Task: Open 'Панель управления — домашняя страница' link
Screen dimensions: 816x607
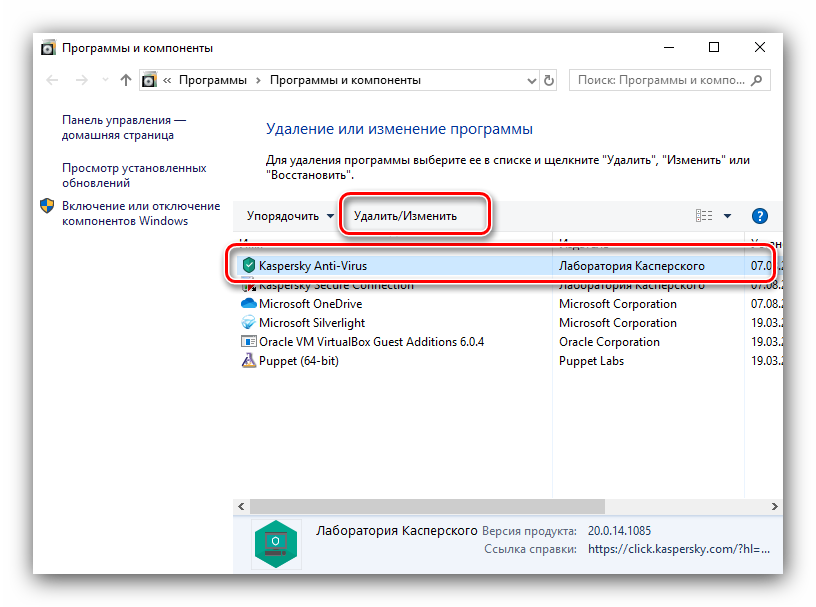Action: point(124,128)
